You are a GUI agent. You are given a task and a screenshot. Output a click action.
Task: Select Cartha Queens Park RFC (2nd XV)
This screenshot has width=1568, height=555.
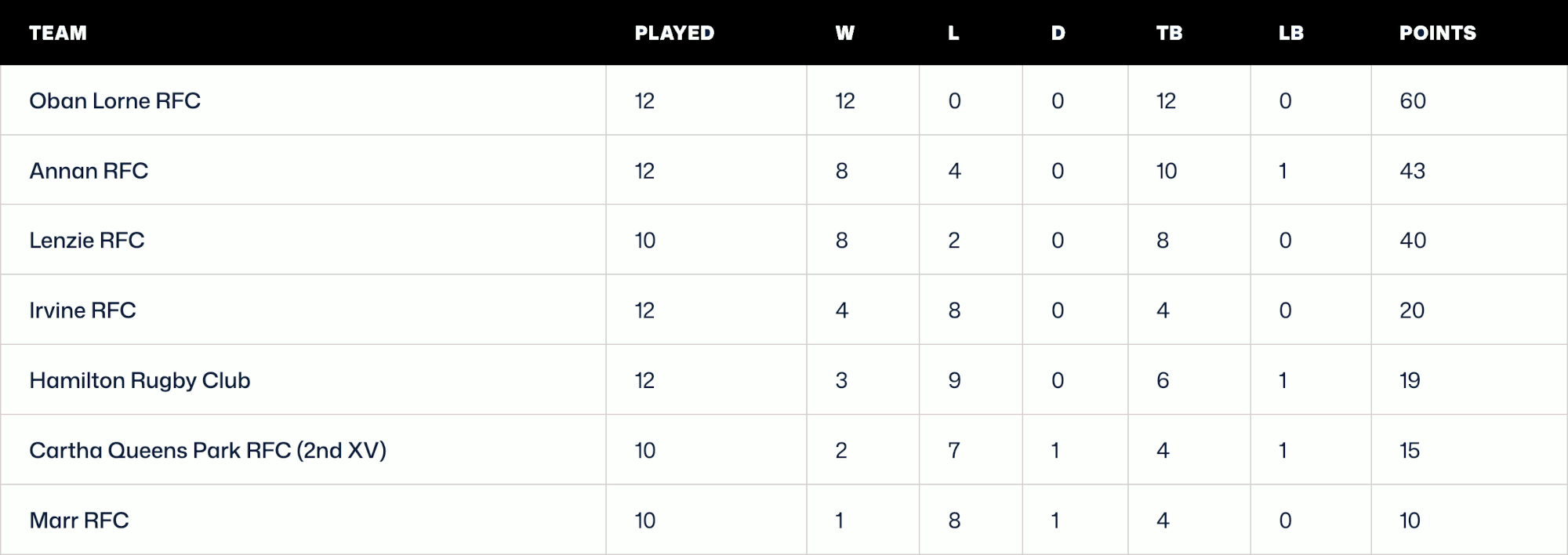[x=208, y=451]
